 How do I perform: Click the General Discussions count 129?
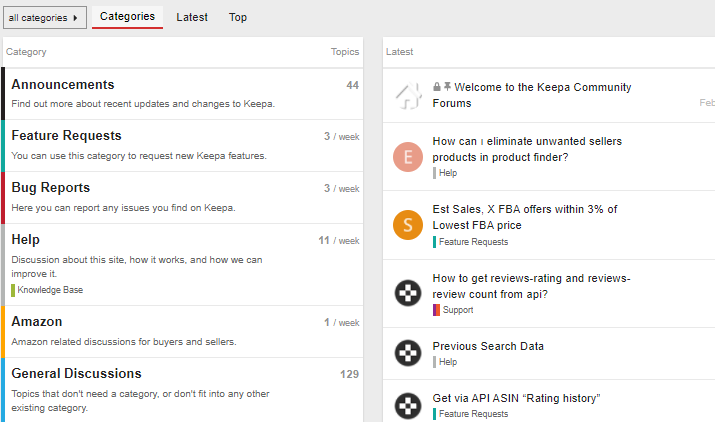coord(349,375)
